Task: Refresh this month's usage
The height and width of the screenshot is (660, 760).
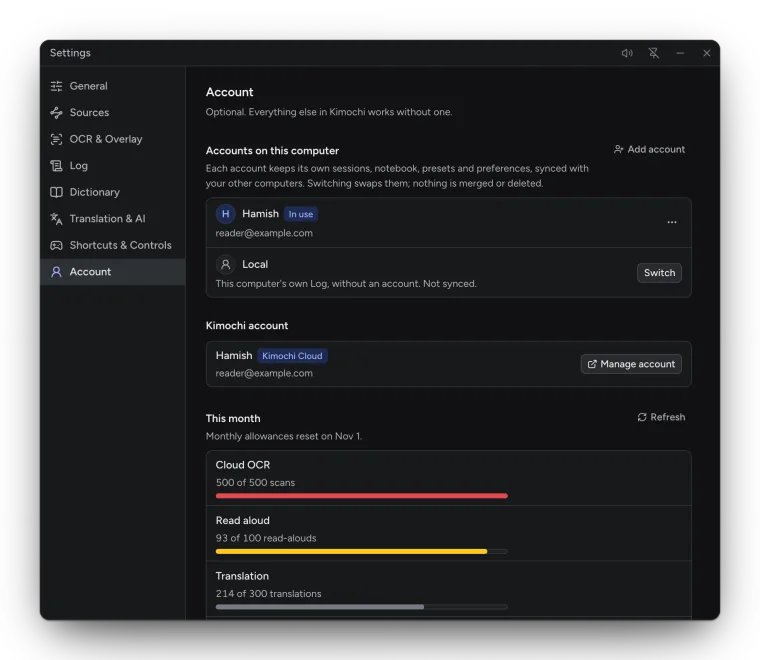Action: pyautogui.click(x=661, y=417)
